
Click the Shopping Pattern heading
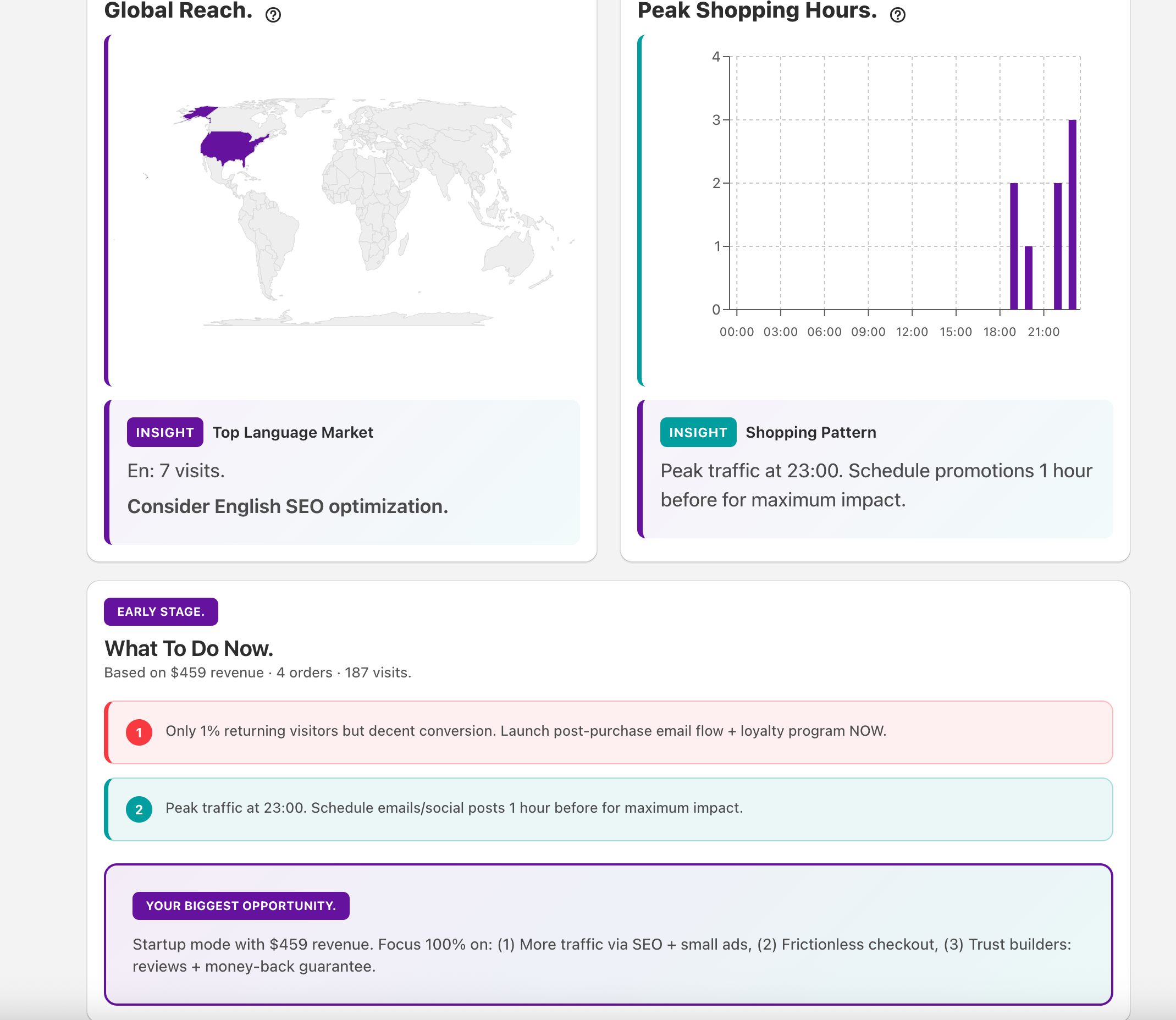click(810, 433)
